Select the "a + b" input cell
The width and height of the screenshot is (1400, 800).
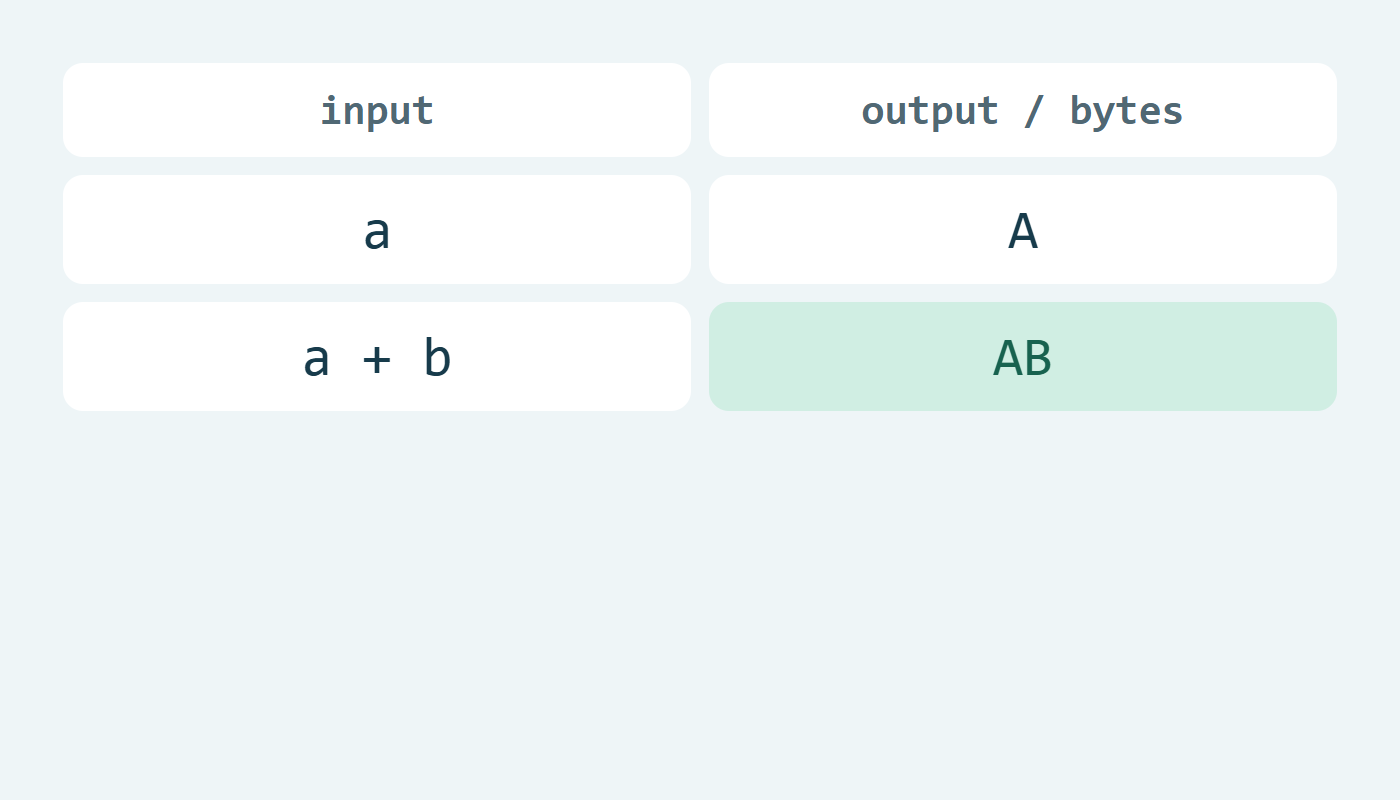coord(377,357)
